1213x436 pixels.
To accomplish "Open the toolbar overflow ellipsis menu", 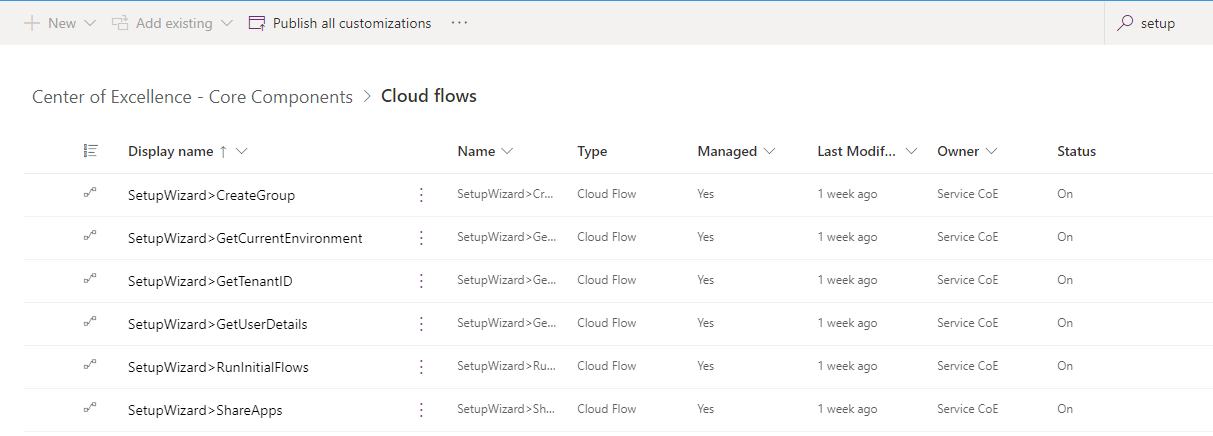I will click(x=459, y=23).
